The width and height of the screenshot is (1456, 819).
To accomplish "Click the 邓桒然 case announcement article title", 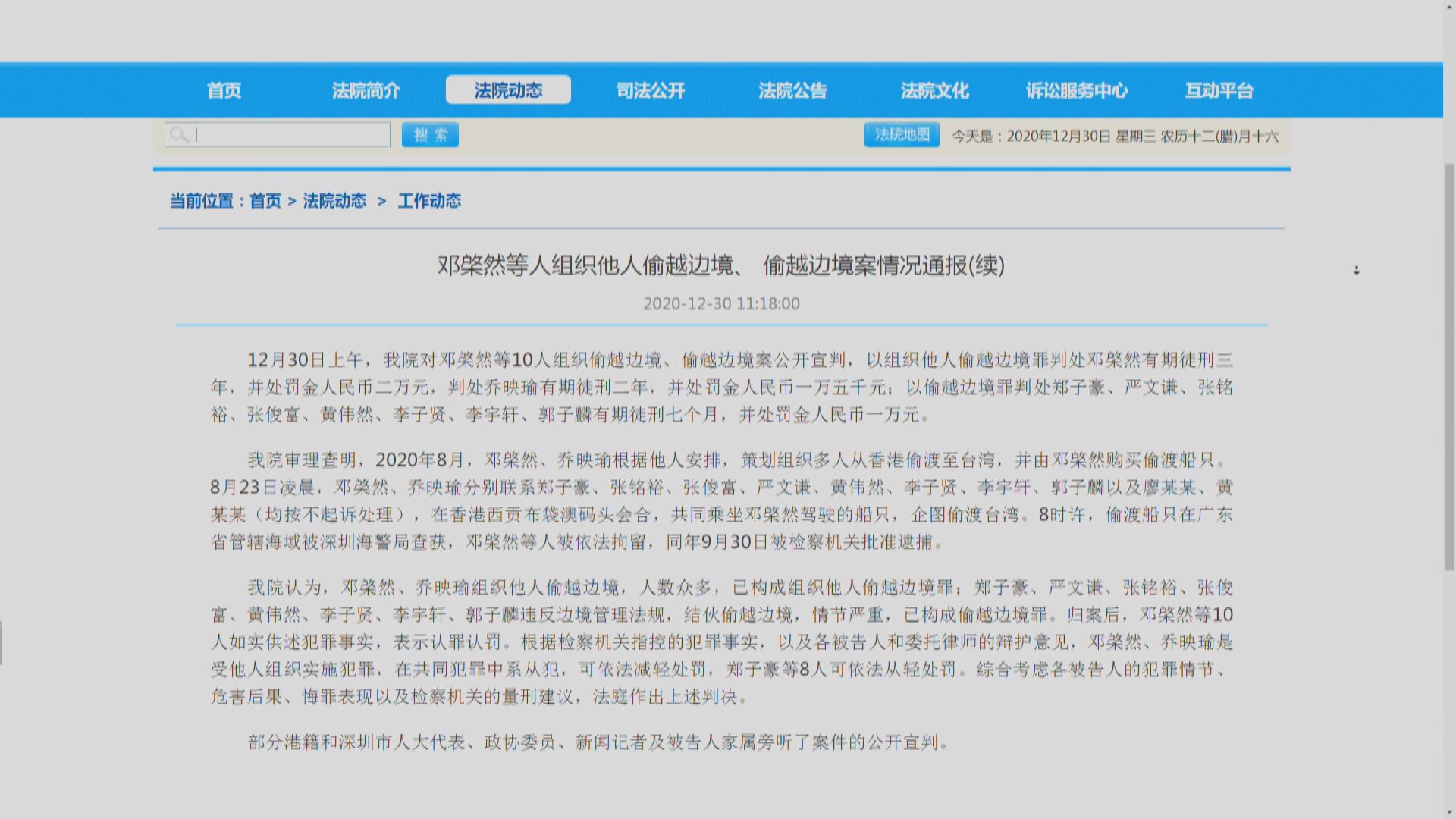I will click(x=720, y=267).
